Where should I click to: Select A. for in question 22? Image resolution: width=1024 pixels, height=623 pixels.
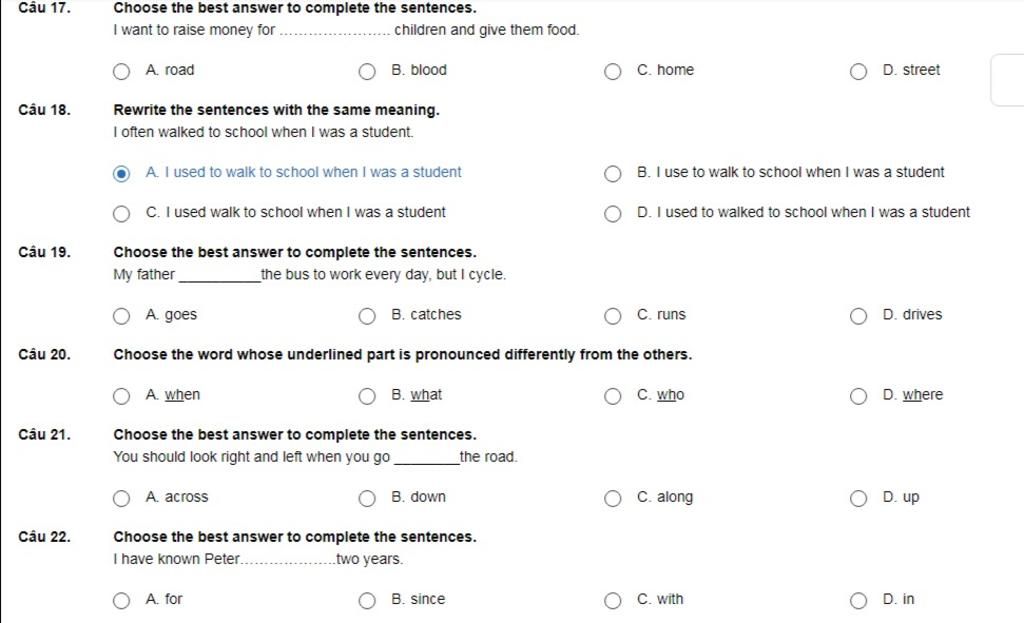click(121, 600)
